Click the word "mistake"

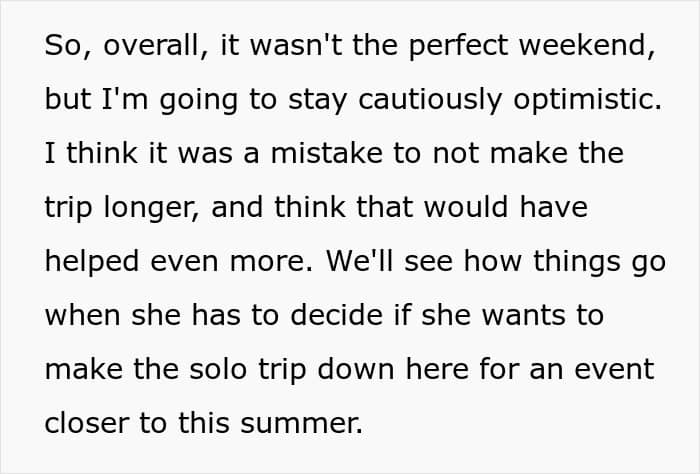pos(326,153)
